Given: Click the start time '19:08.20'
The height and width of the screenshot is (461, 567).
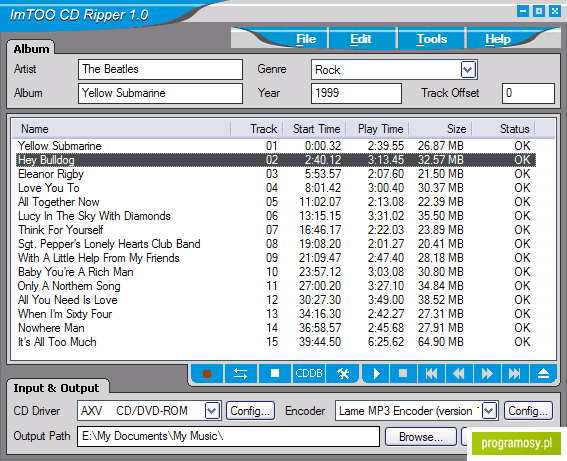Looking at the screenshot, I should (320, 244).
